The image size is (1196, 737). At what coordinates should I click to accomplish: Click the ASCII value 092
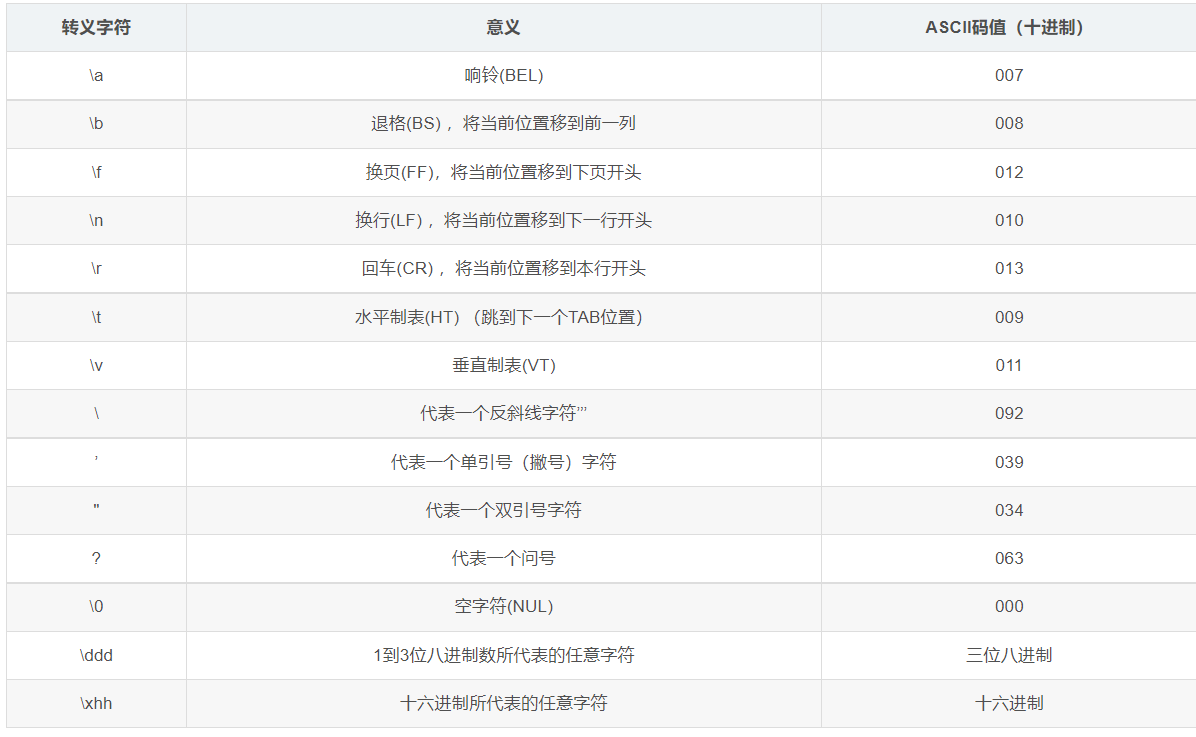(x=1008, y=414)
